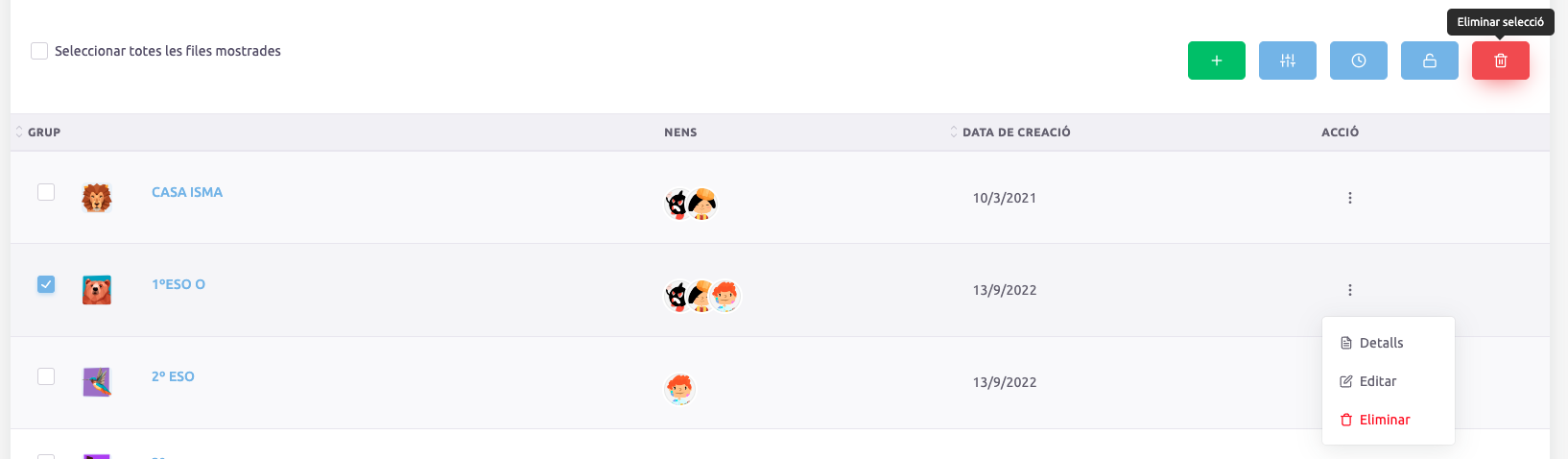
Task: Select Eliminar in the action menu
Action: click(1384, 420)
